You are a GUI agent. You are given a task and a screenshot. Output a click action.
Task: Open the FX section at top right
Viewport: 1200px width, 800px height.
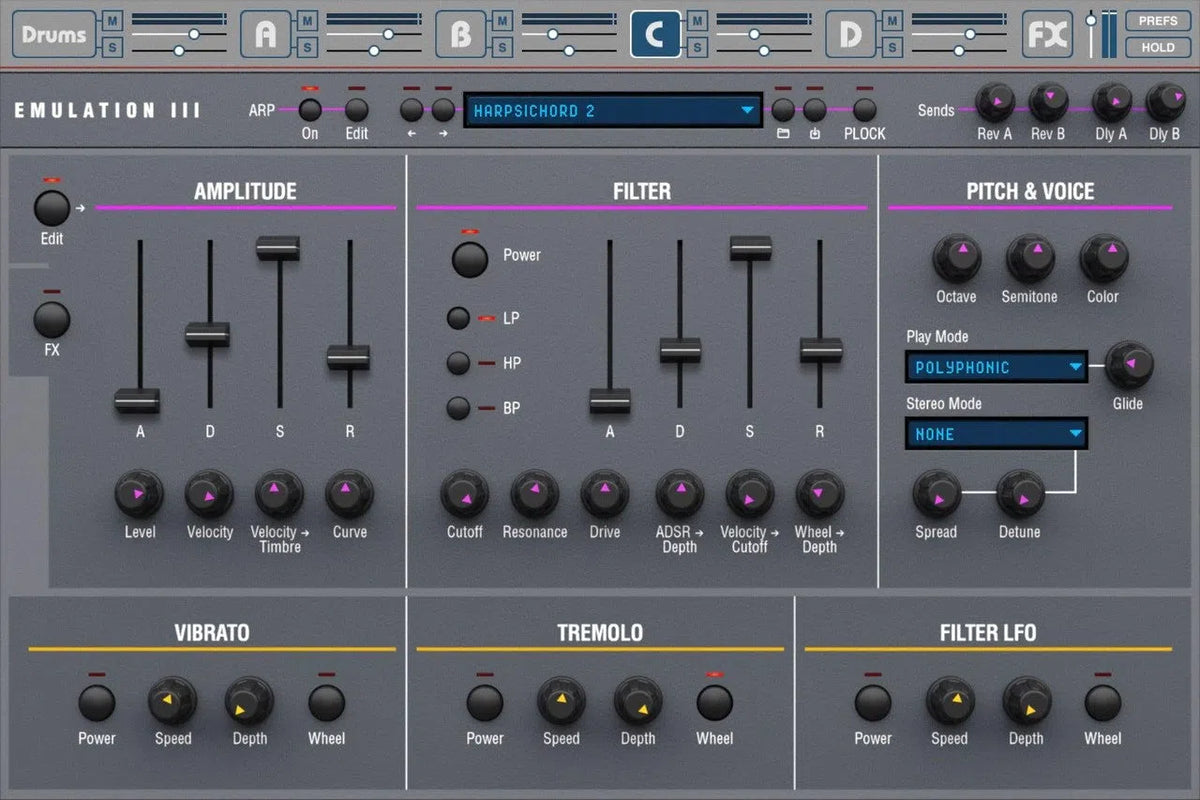(1047, 35)
